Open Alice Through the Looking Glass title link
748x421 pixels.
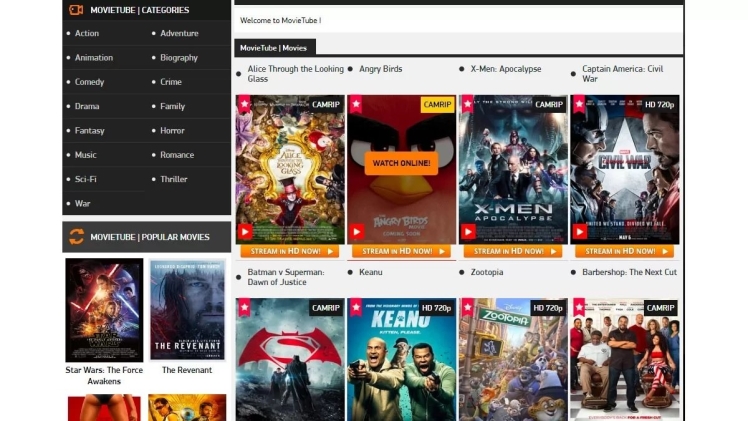click(295, 74)
